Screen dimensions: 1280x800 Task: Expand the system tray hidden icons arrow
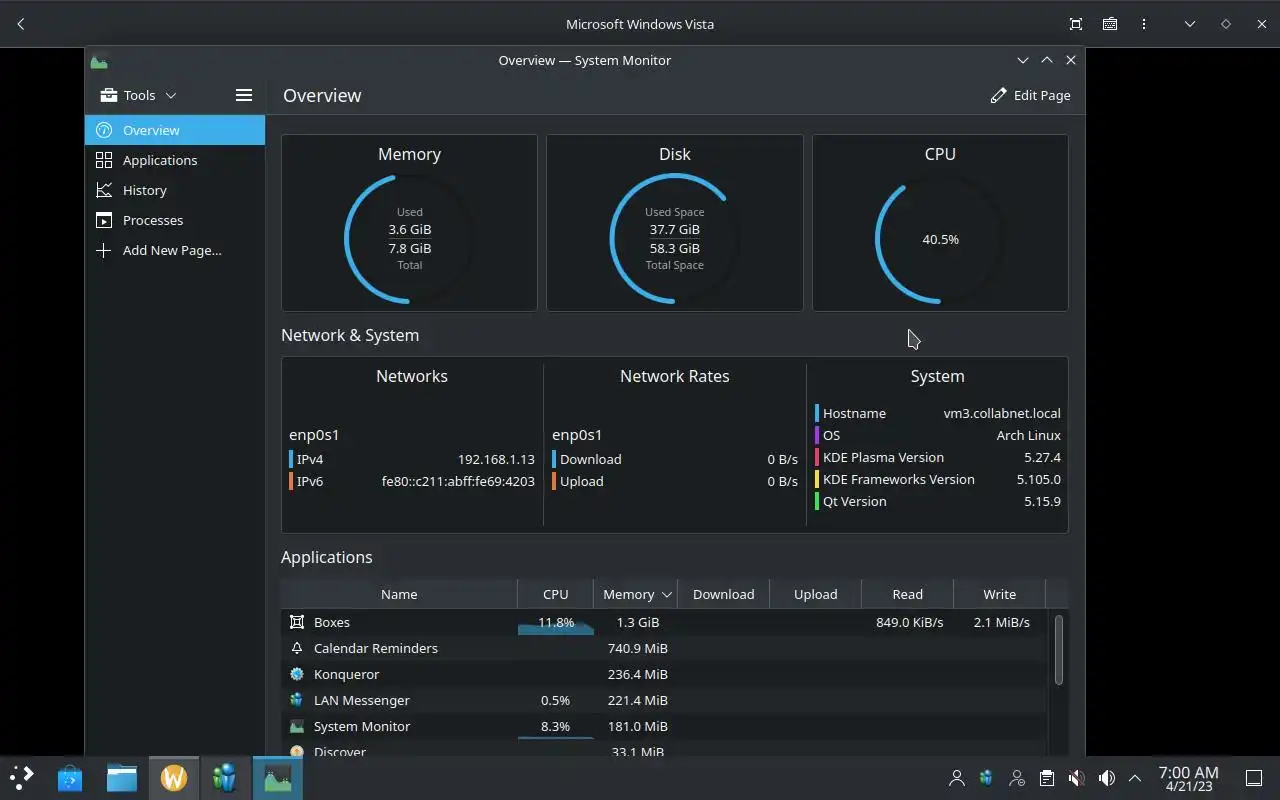(1135, 778)
